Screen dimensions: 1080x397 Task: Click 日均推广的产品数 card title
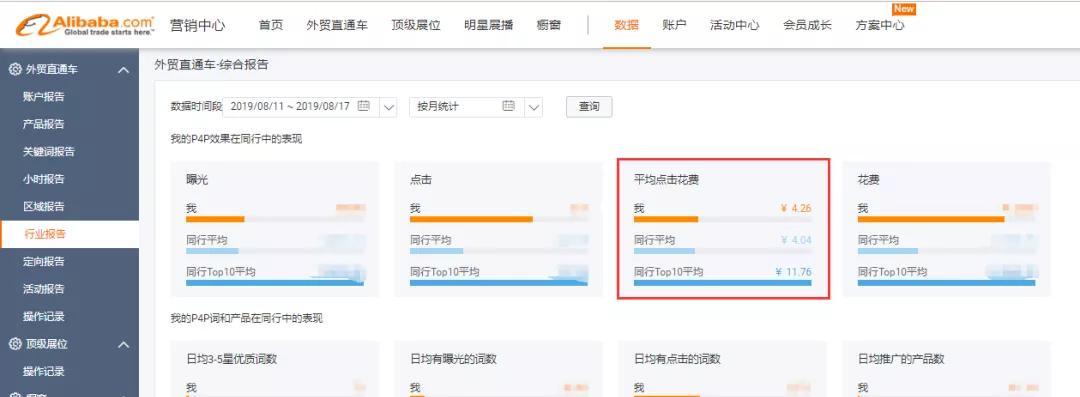point(901,359)
